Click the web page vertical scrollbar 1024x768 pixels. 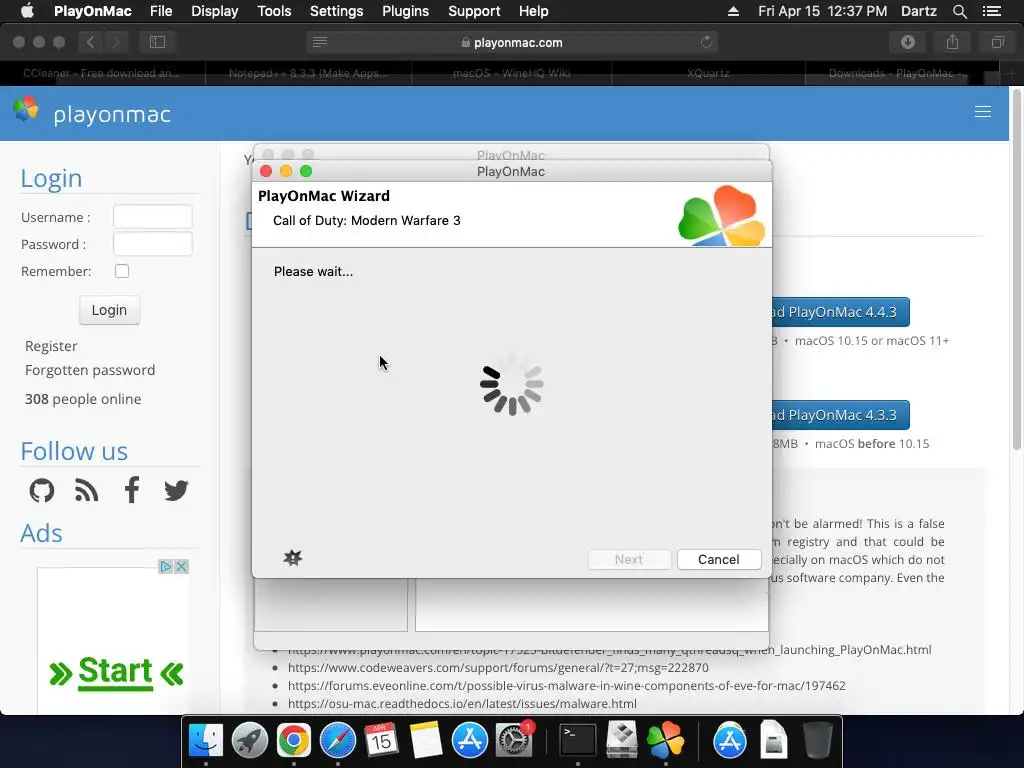click(1016, 271)
